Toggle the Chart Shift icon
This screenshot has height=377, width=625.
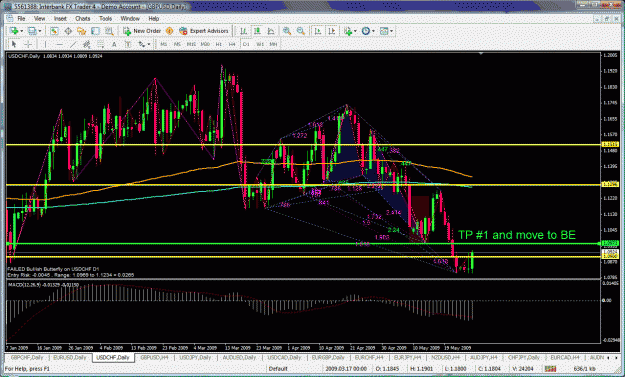(332, 31)
